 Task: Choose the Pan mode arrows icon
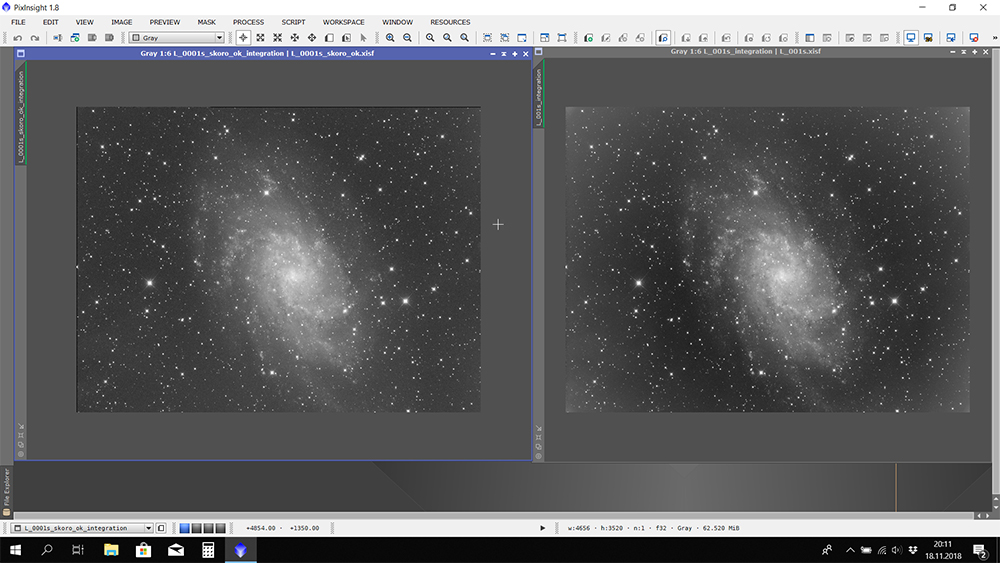(294, 38)
